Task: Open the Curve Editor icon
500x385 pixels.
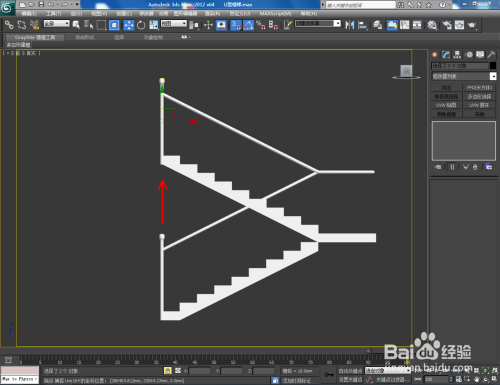Action: (405, 25)
